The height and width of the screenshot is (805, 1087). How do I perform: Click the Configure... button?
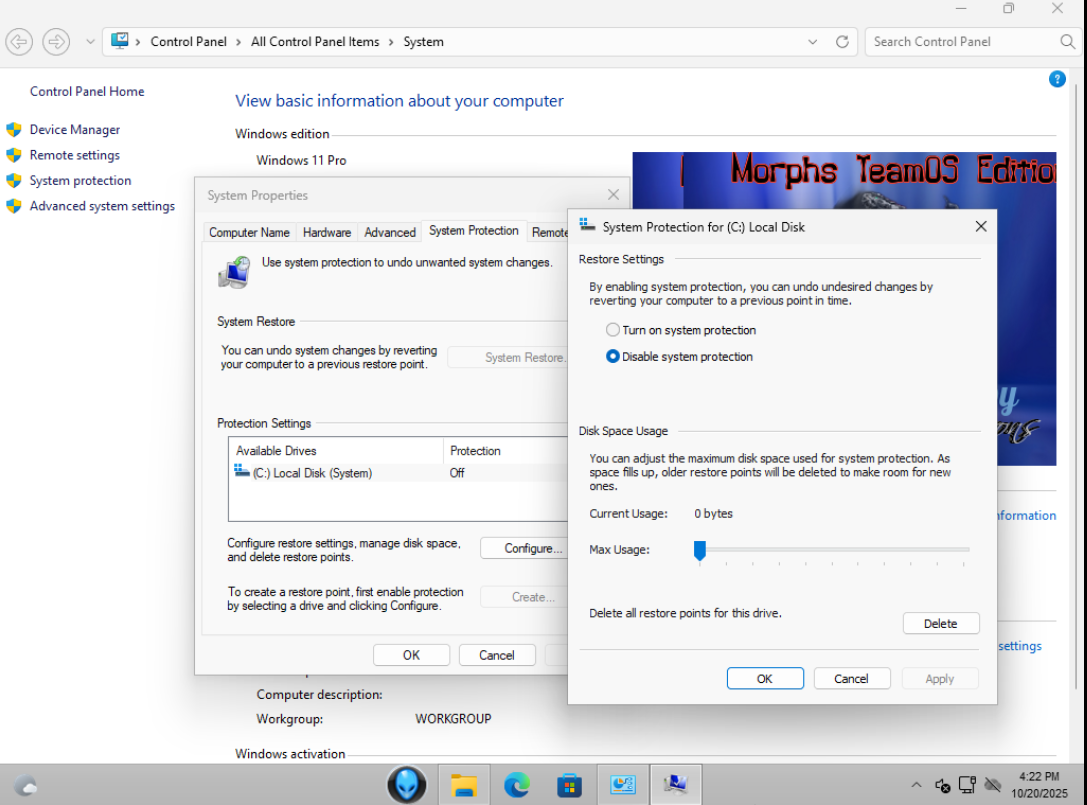pyautogui.click(x=524, y=548)
